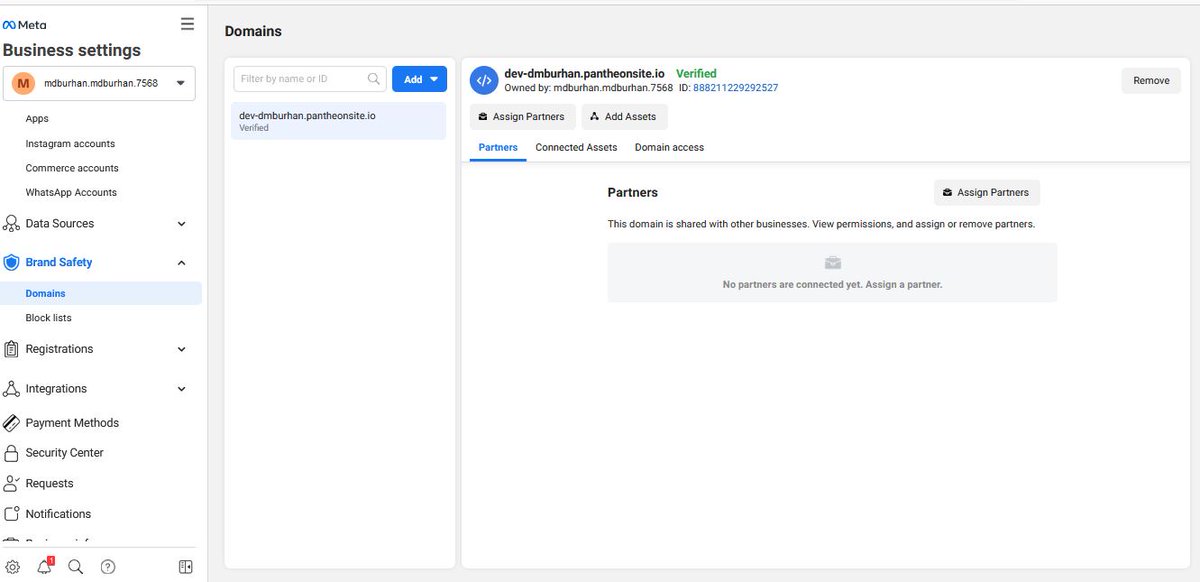1200x582 pixels.
Task: Collapse the sidebar panel icon
Action: [x=185, y=566]
